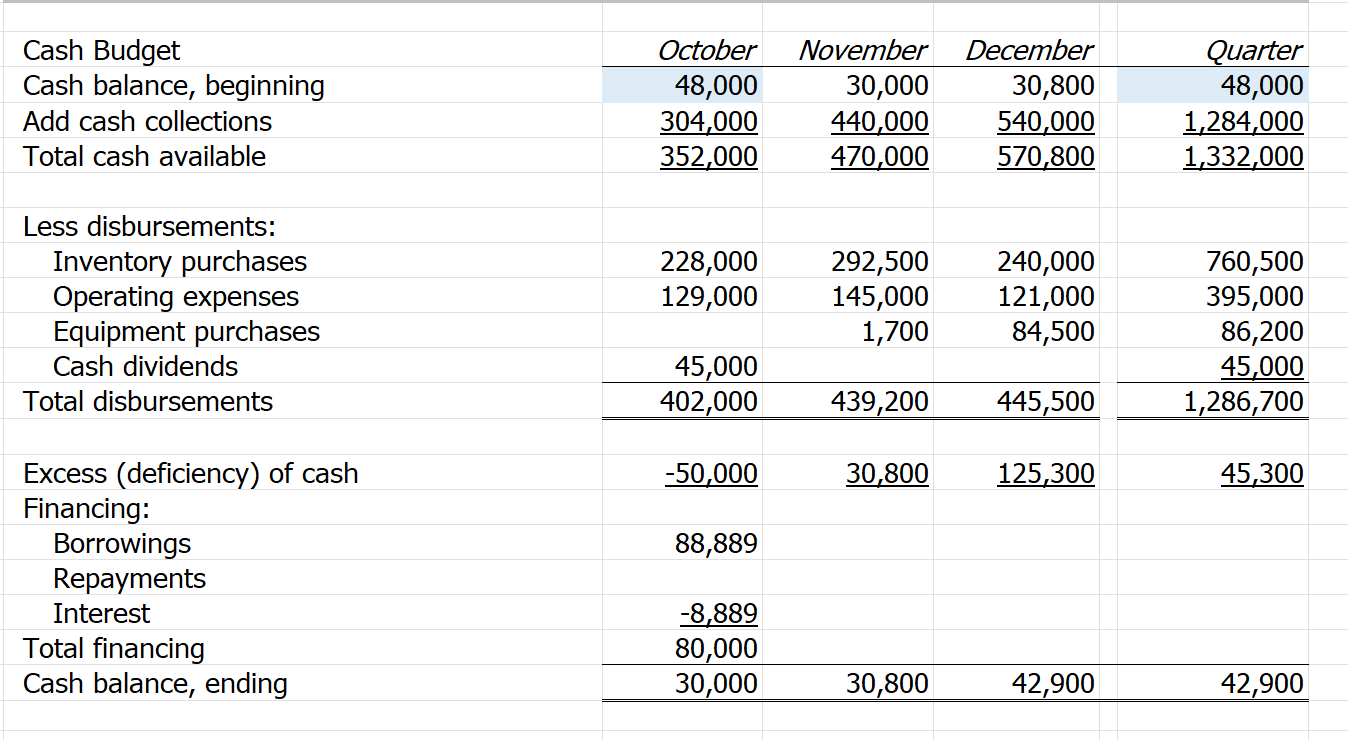Viewport: 1348px width, 740px height.
Task: Select October beginning cash balance 48,000
Action: click(x=714, y=85)
